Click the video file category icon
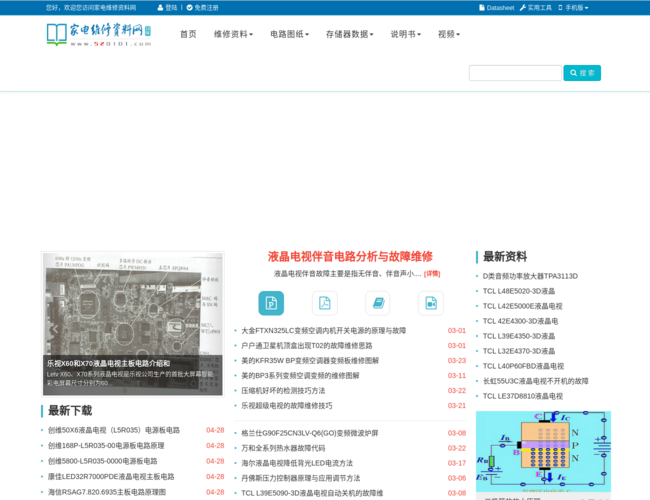The width and height of the screenshot is (650, 500). [x=430, y=303]
